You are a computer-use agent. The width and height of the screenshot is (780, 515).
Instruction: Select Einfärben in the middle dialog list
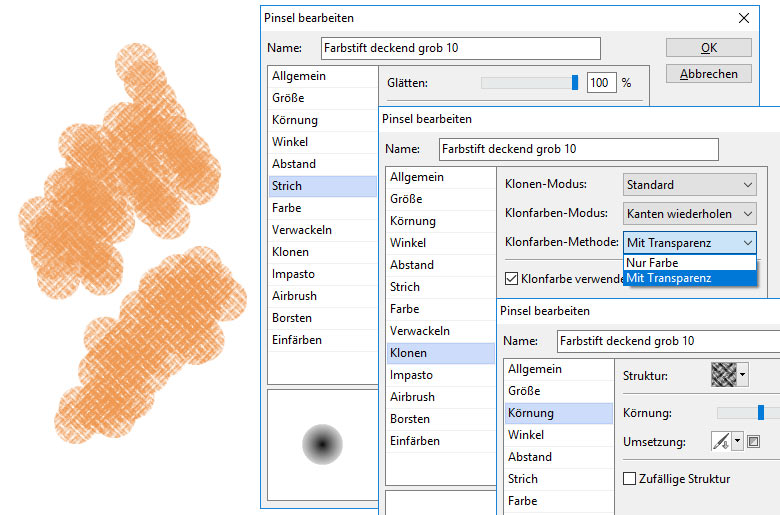click(x=440, y=441)
